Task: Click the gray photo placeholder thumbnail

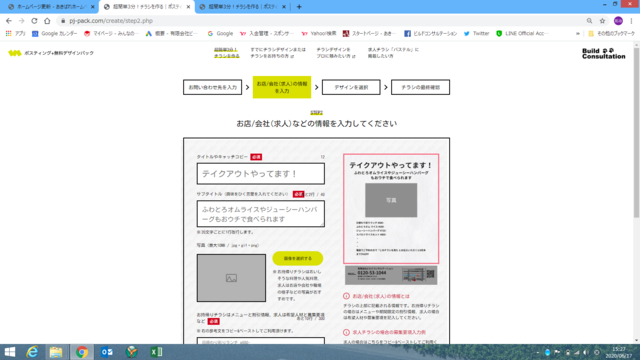Action: [231, 278]
